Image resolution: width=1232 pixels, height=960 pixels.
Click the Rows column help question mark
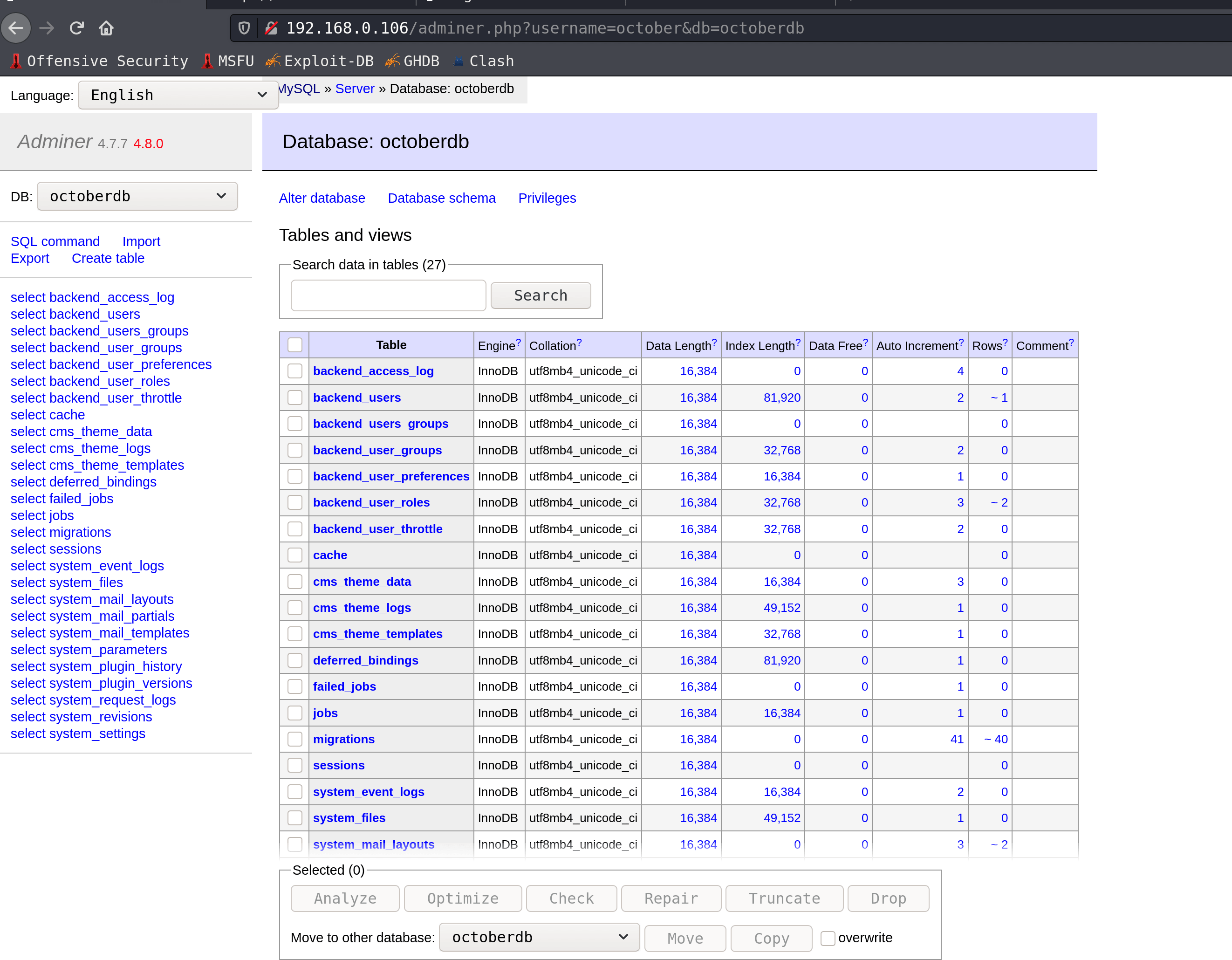tap(1005, 342)
